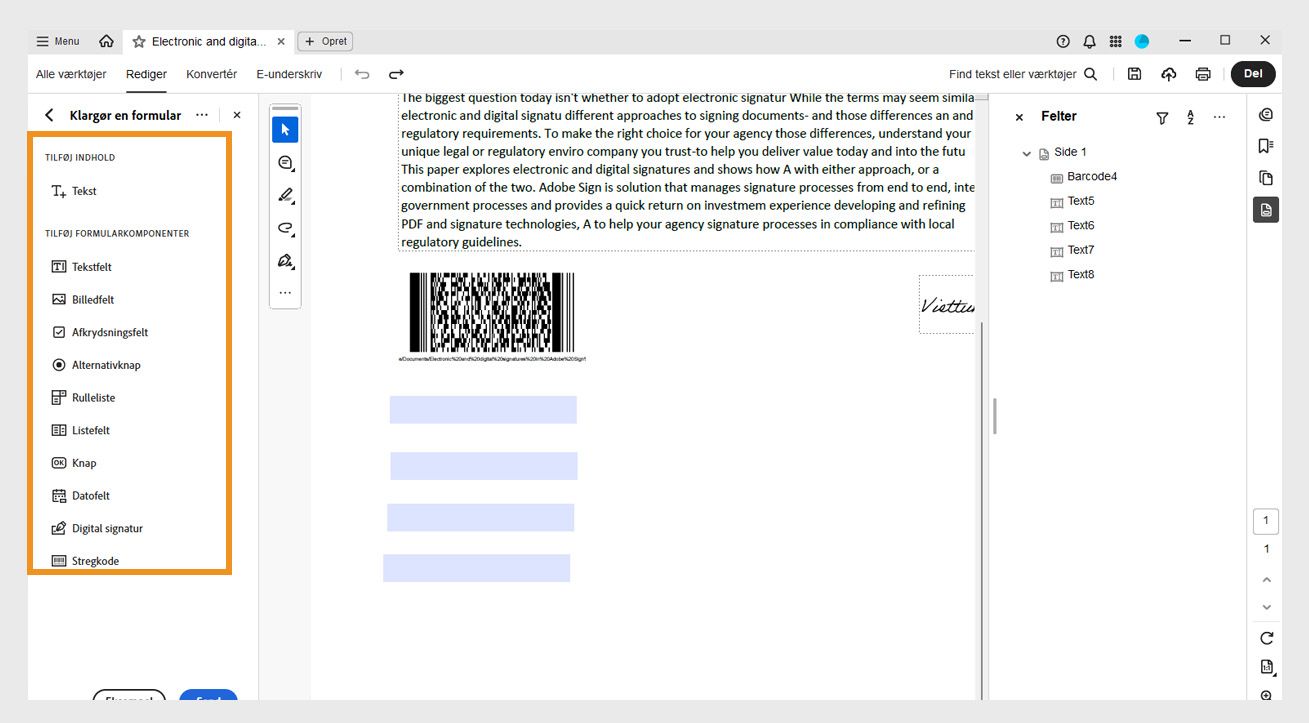Star the Electronic and digital document tab
The width and height of the screenshot is (1309, 723).
[139, 42]
